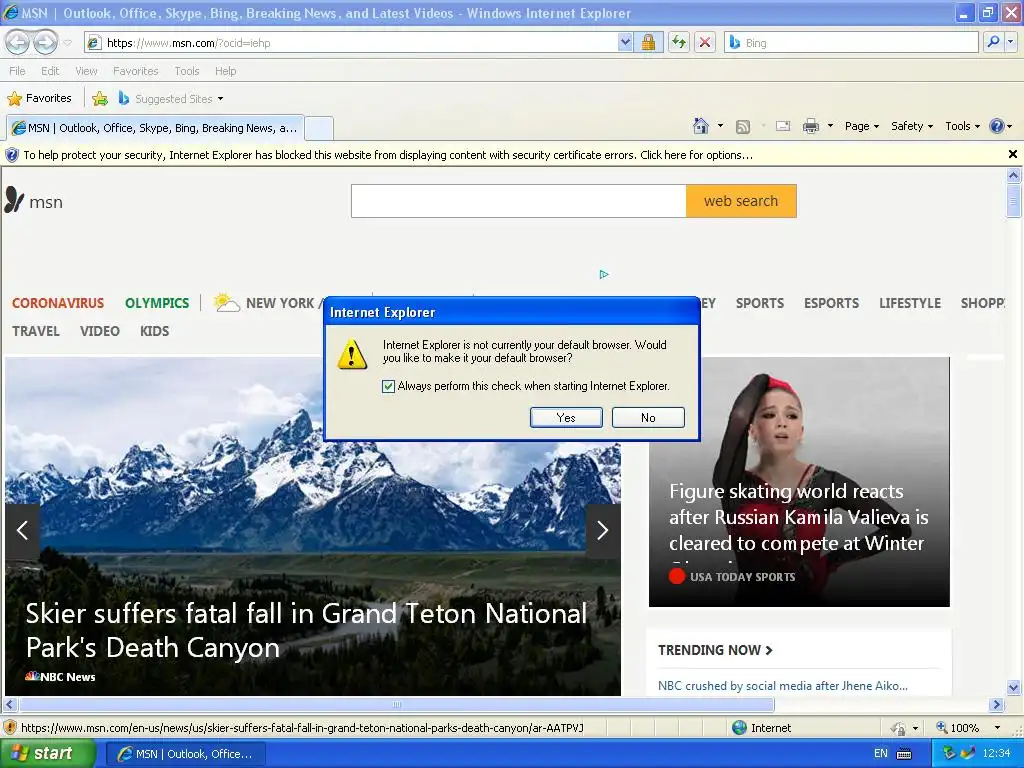The height and width of the screenshot is (768, 1024).
Task: Open the TRENDING NOW section link
Action: 715,650
